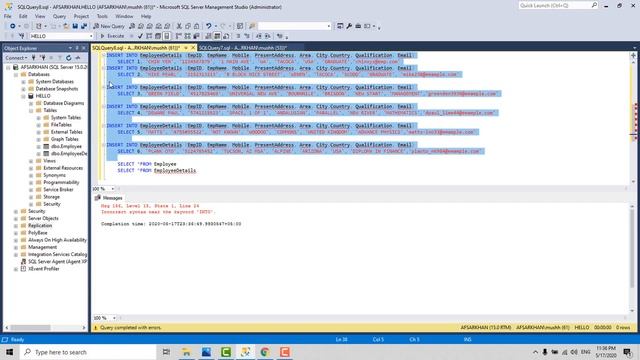Toggle Include Actual Execution Plan

tap(178, 36)
